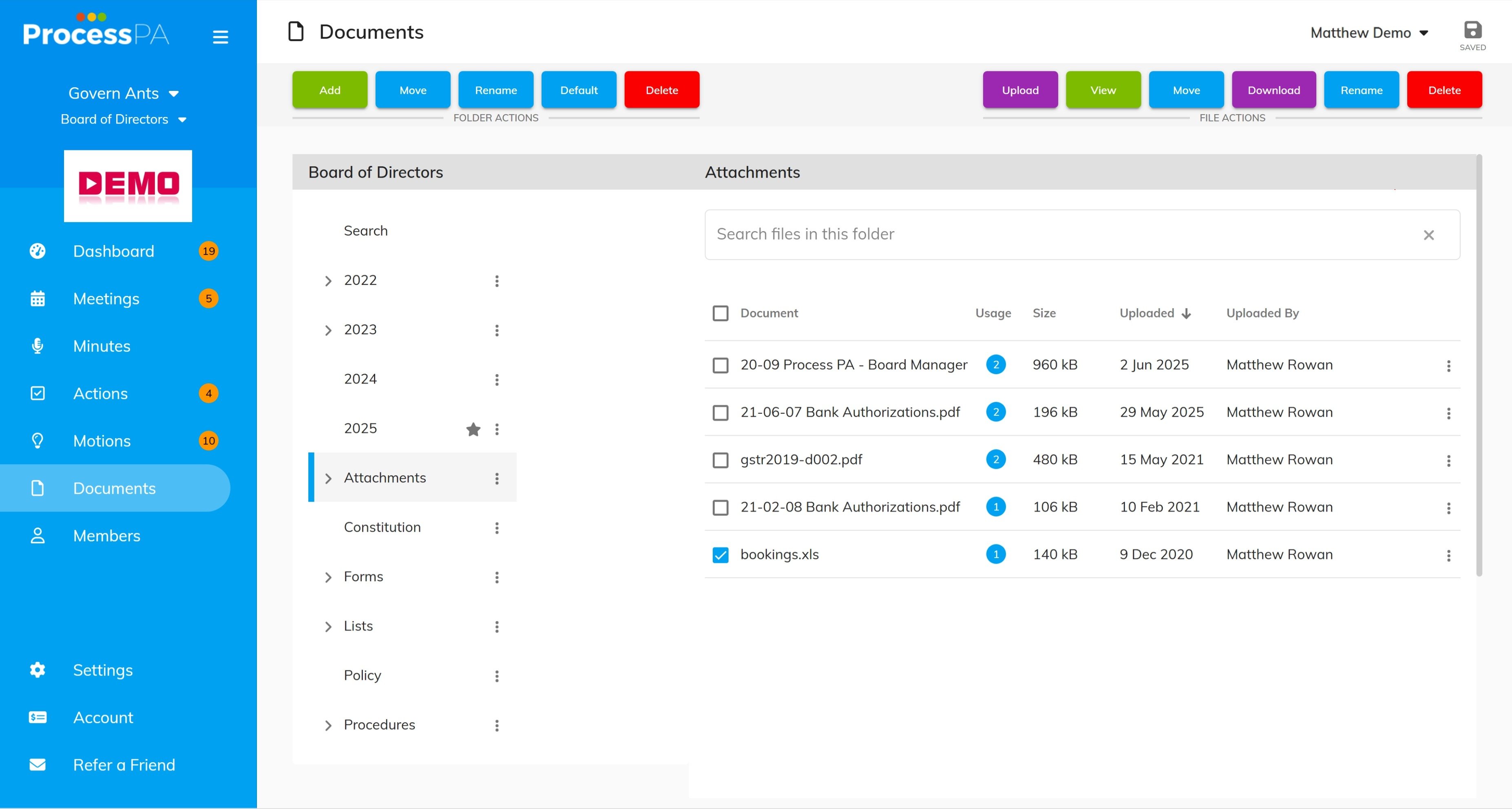1512x809 pixels.
Task: Open Settings in the sidebar
Action: [x=103, y=670]
